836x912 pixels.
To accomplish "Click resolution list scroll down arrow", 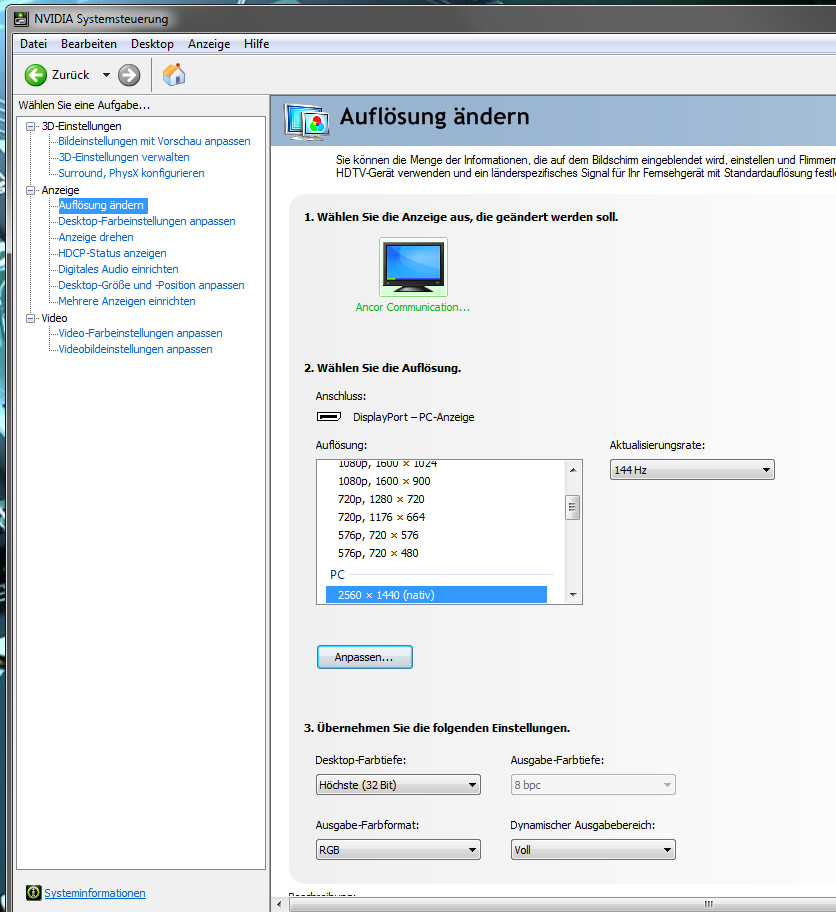I will pyautogui.click(x=573, y=595).
